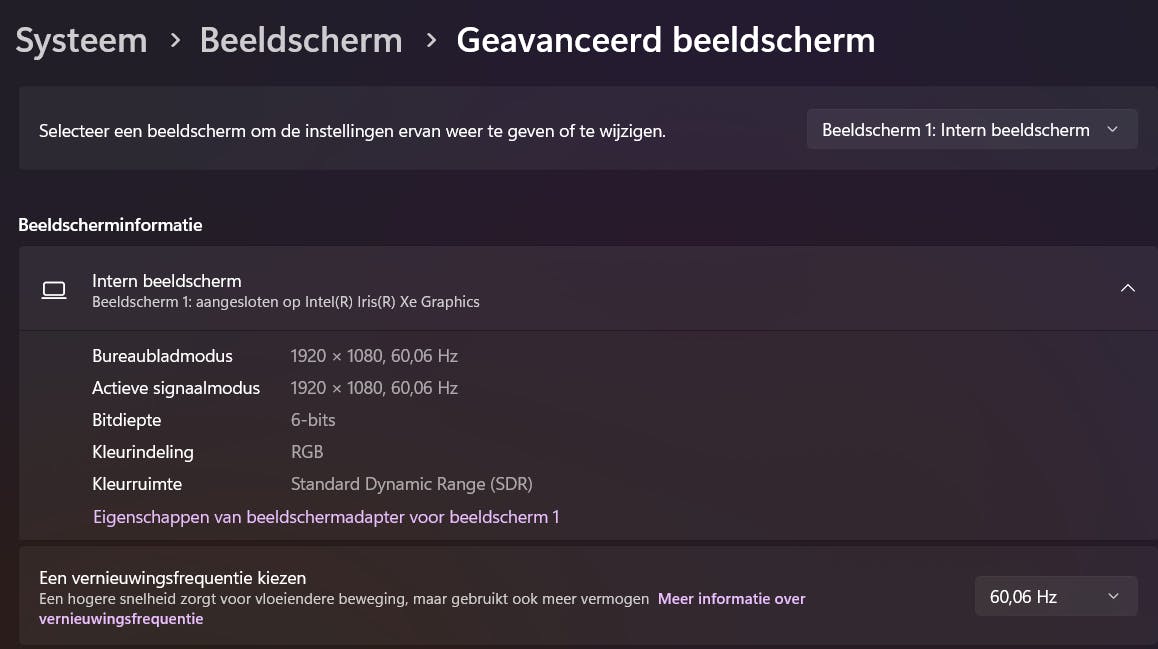Navigate to Beeldscherm breadcrumb level
1158x649 pixels.
[x=301, y=41]
